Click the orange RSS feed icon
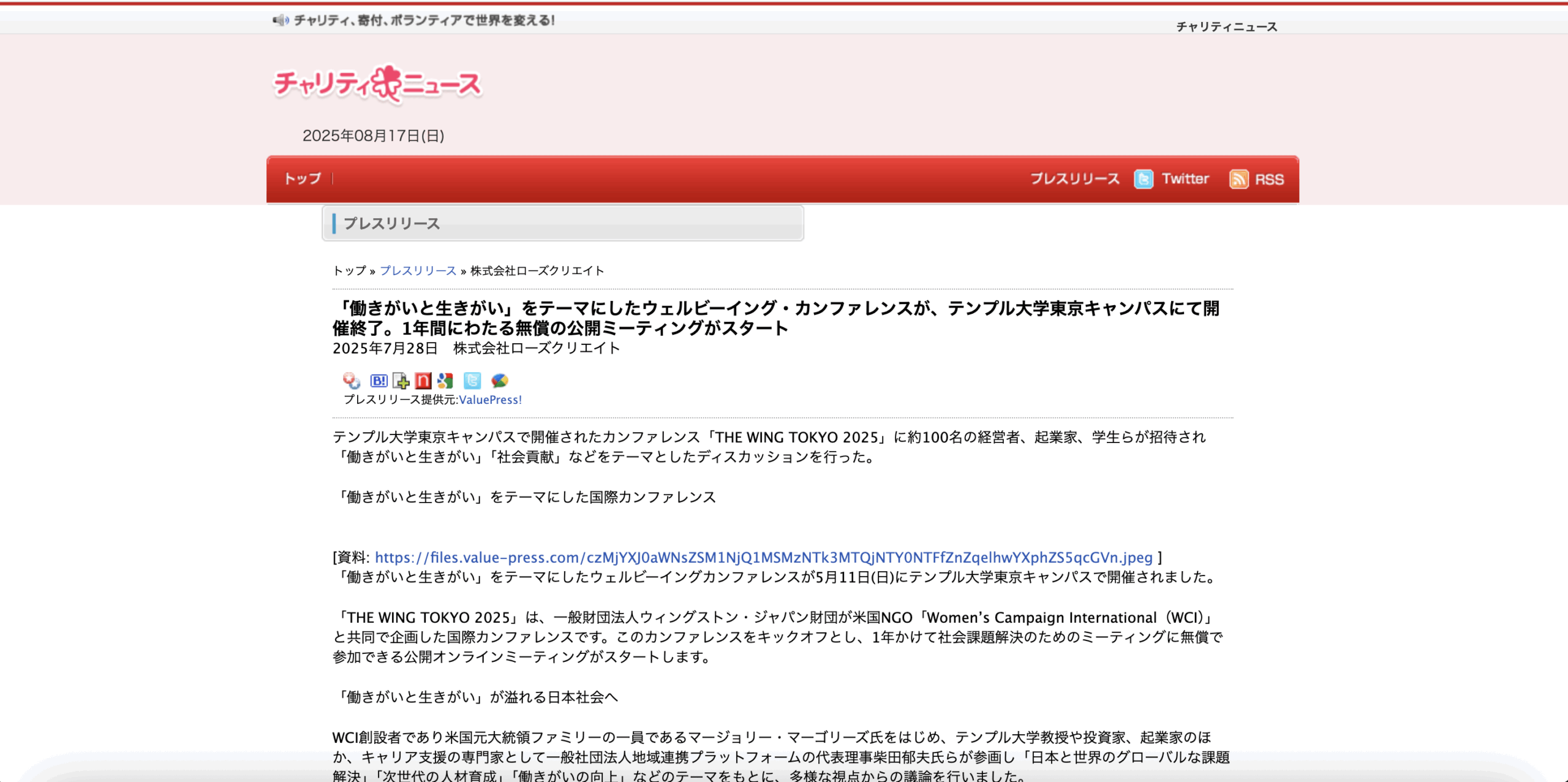 1239,179
